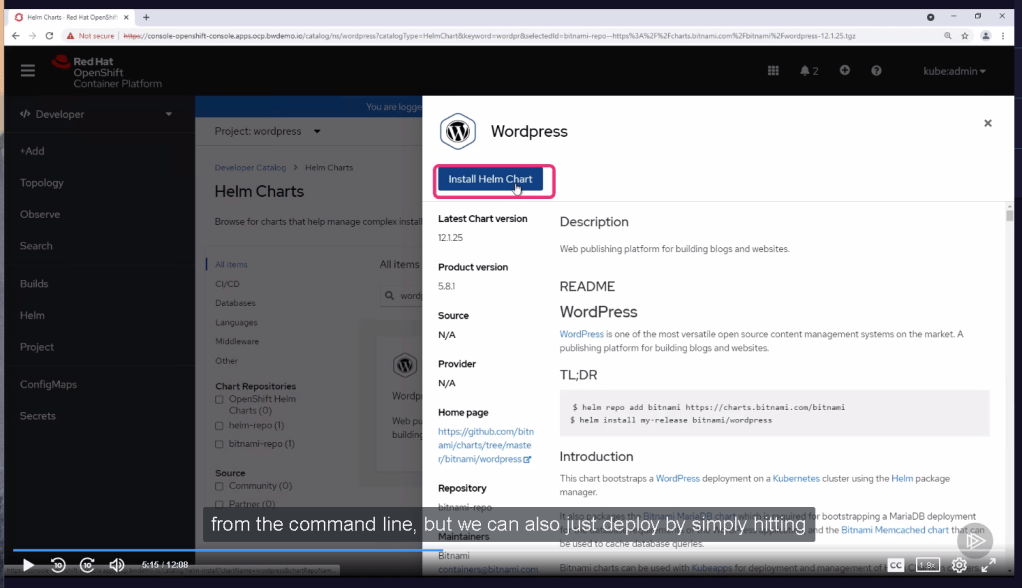Viewport: 1022px width, 588px height.
Task: Toggle bitnami-repo checkbox filter
Action: 219,445
